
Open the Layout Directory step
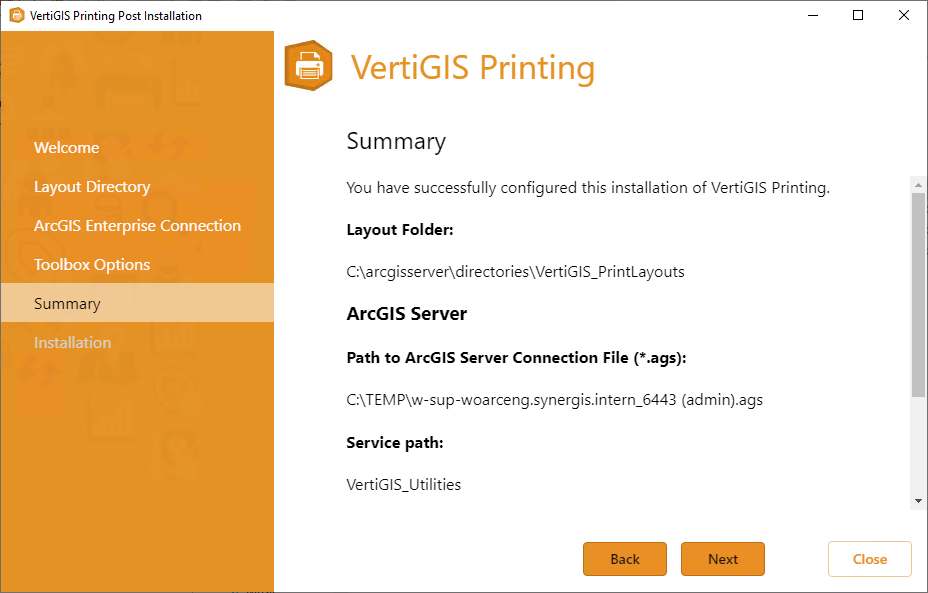click(92, 186)
